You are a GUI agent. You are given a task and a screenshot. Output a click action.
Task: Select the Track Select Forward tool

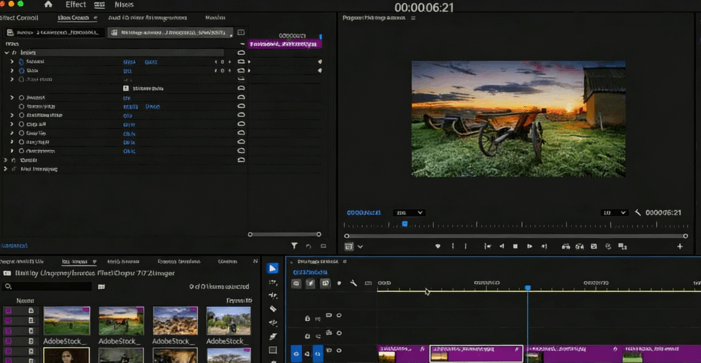pos(273,283)
